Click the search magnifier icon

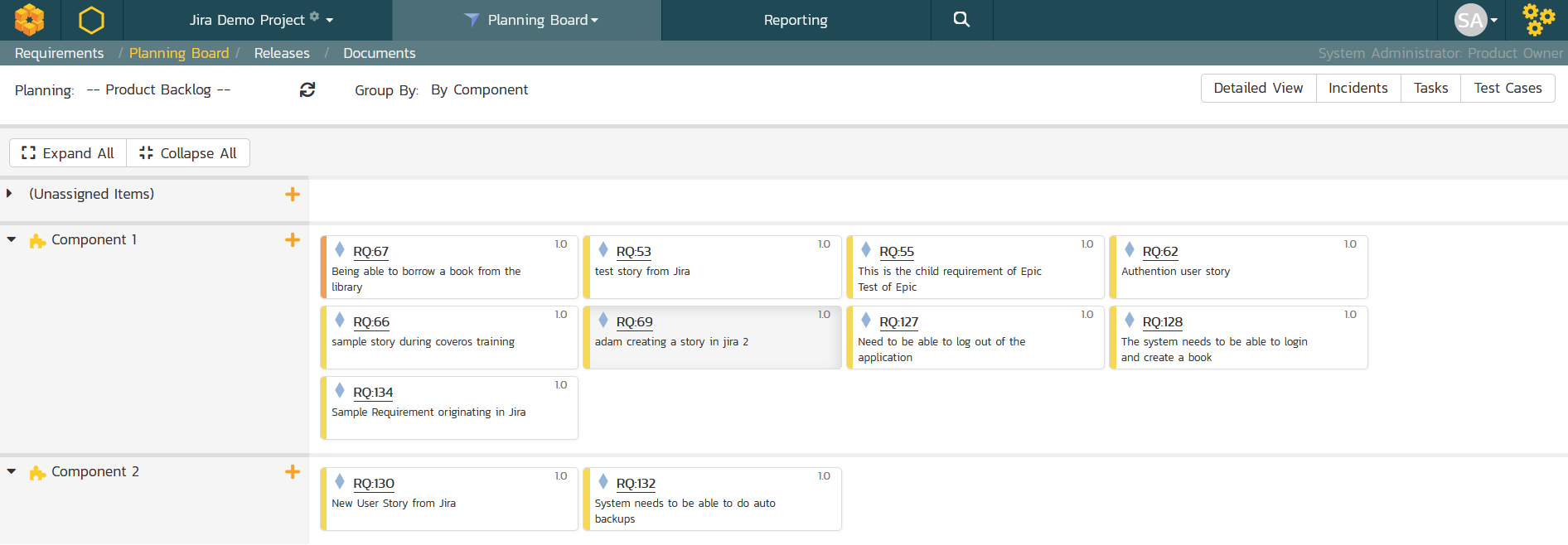click(x=961, y=20)
